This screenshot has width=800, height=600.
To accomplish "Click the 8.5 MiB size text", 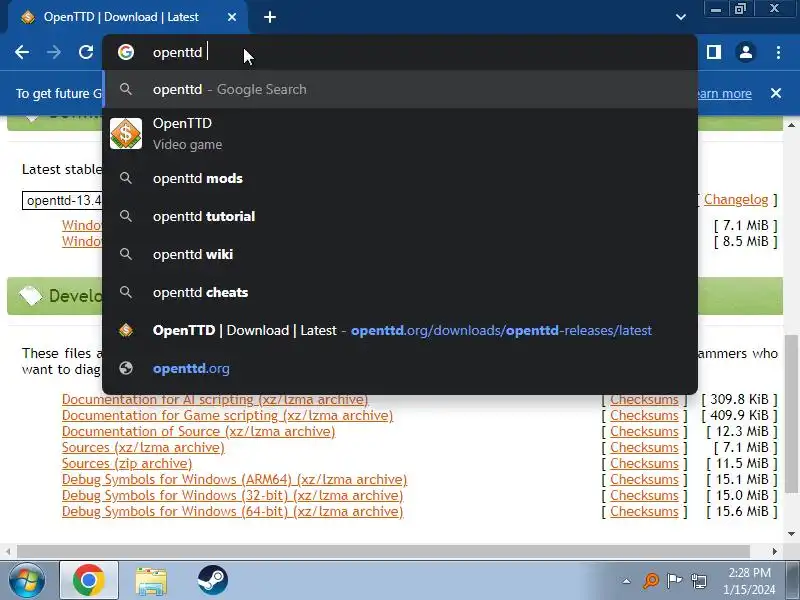I will pyautogui.click(x=746, y=241).
